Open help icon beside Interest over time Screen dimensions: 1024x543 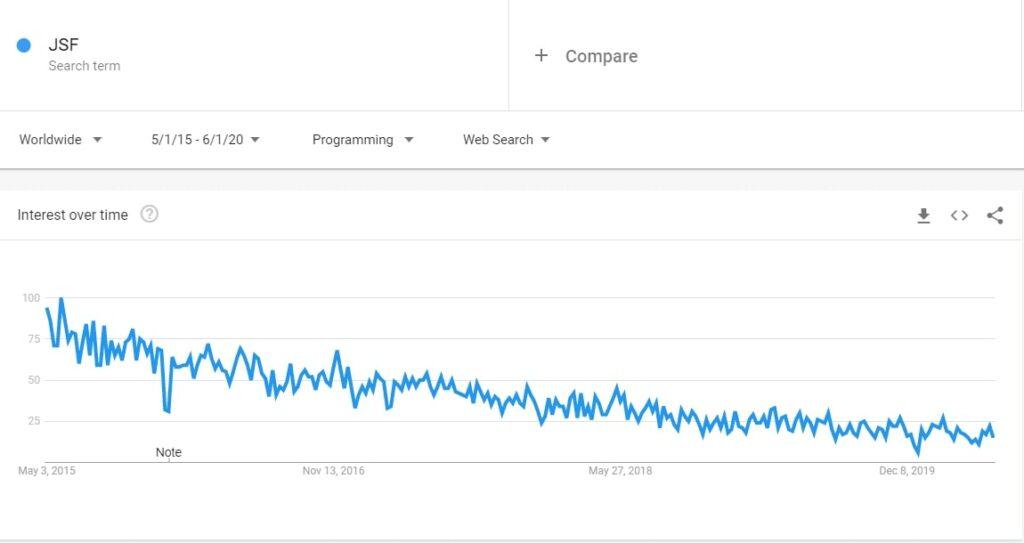pyautogui.click(x=149, y=214)
